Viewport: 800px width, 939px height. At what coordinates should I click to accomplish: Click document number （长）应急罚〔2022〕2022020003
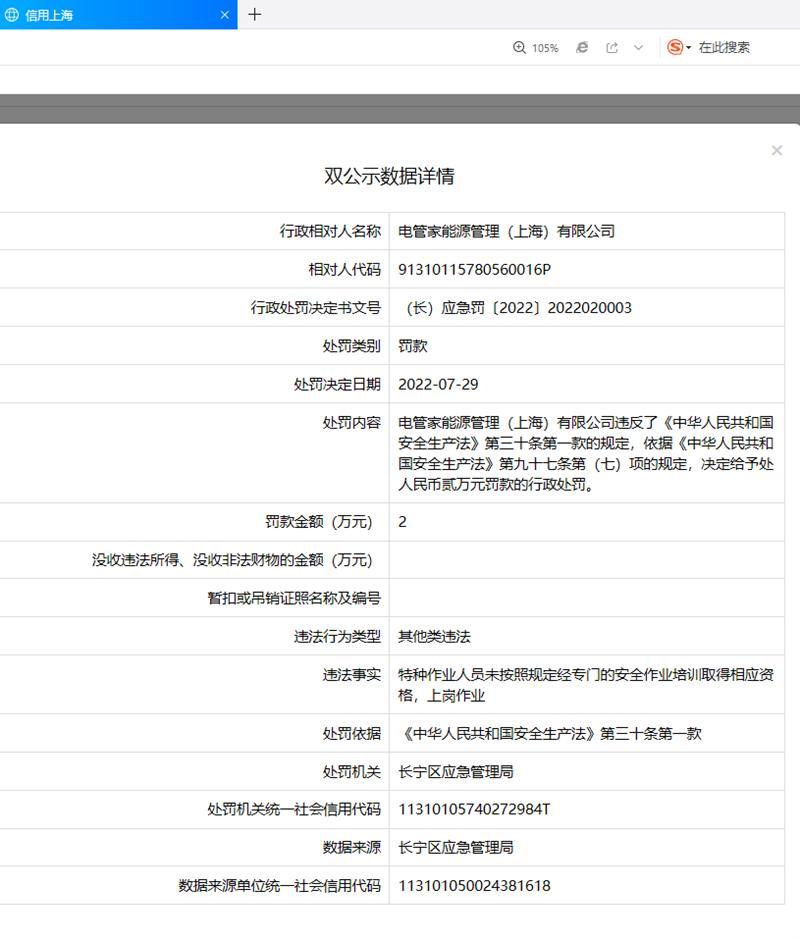tap(519, 308)
